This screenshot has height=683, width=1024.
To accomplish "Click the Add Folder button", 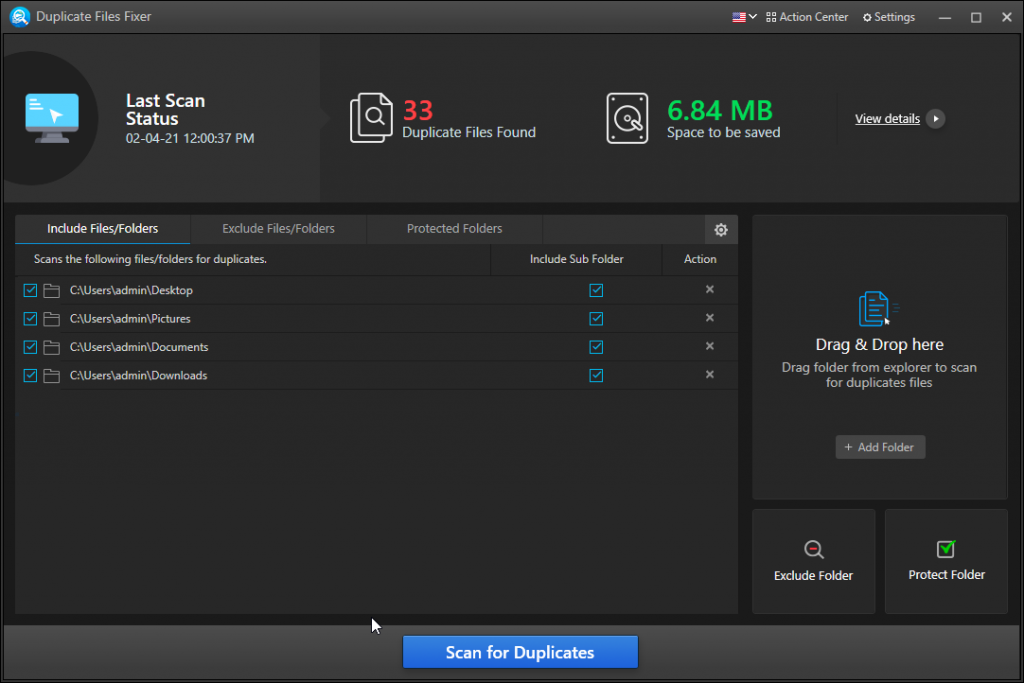I will (x=880, y=447).
